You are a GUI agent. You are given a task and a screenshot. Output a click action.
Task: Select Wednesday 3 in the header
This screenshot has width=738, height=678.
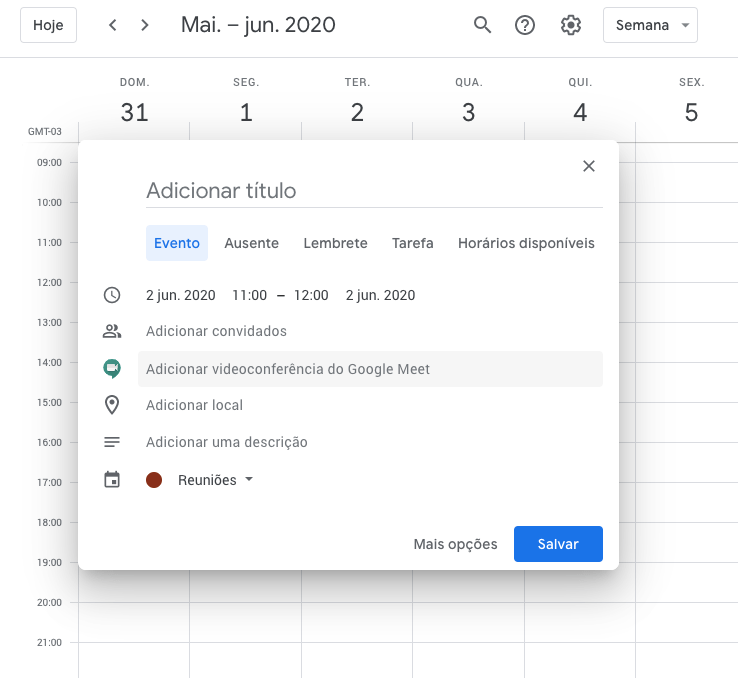coord(468,112)
